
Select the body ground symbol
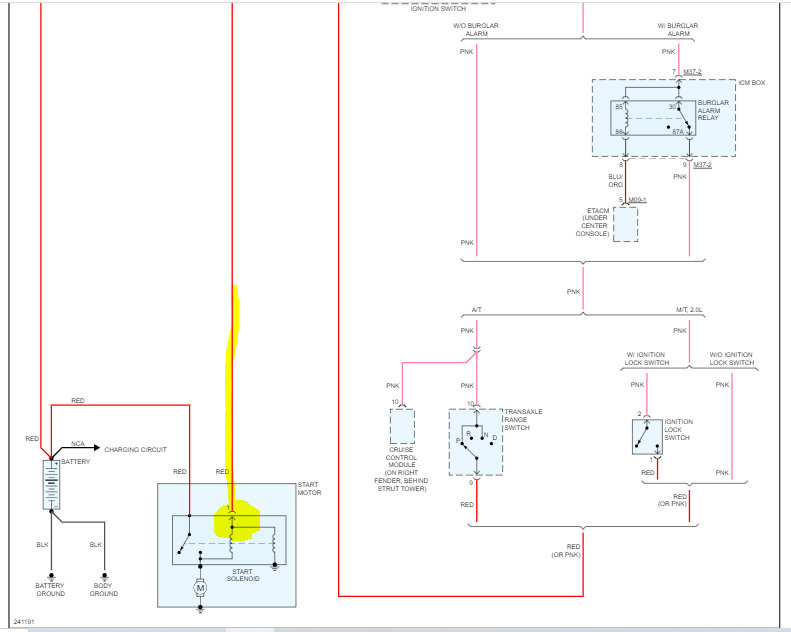click(x=104, y=577)
